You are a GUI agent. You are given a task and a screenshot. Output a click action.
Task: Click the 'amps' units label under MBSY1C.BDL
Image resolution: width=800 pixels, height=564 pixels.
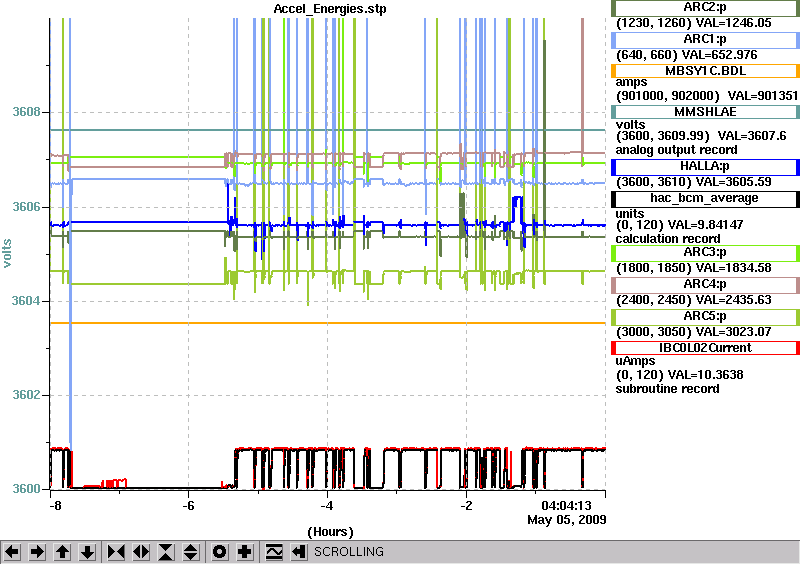coord(631,82)
